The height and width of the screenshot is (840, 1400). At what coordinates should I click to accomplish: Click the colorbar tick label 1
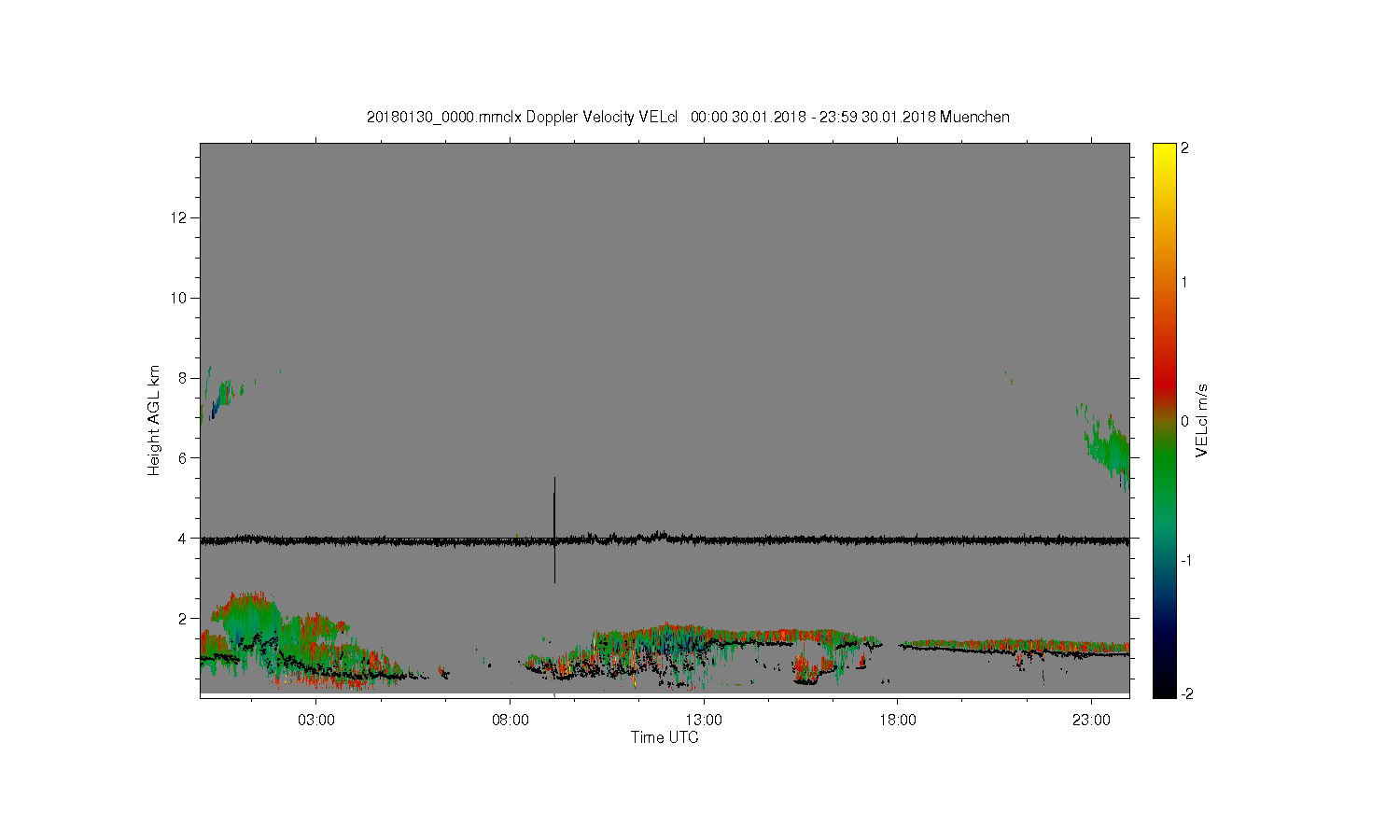pyautogui.click(x=1185, y=283)
